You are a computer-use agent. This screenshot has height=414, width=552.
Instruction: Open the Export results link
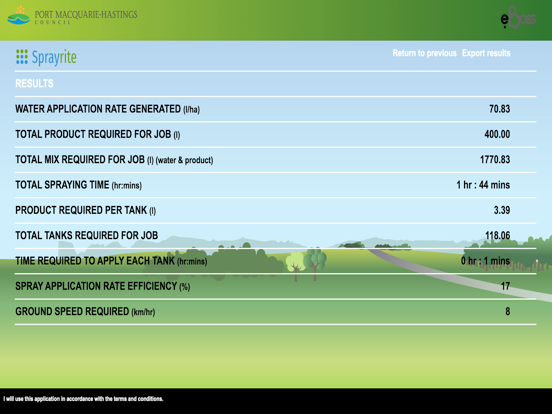[x=486, y=53]
